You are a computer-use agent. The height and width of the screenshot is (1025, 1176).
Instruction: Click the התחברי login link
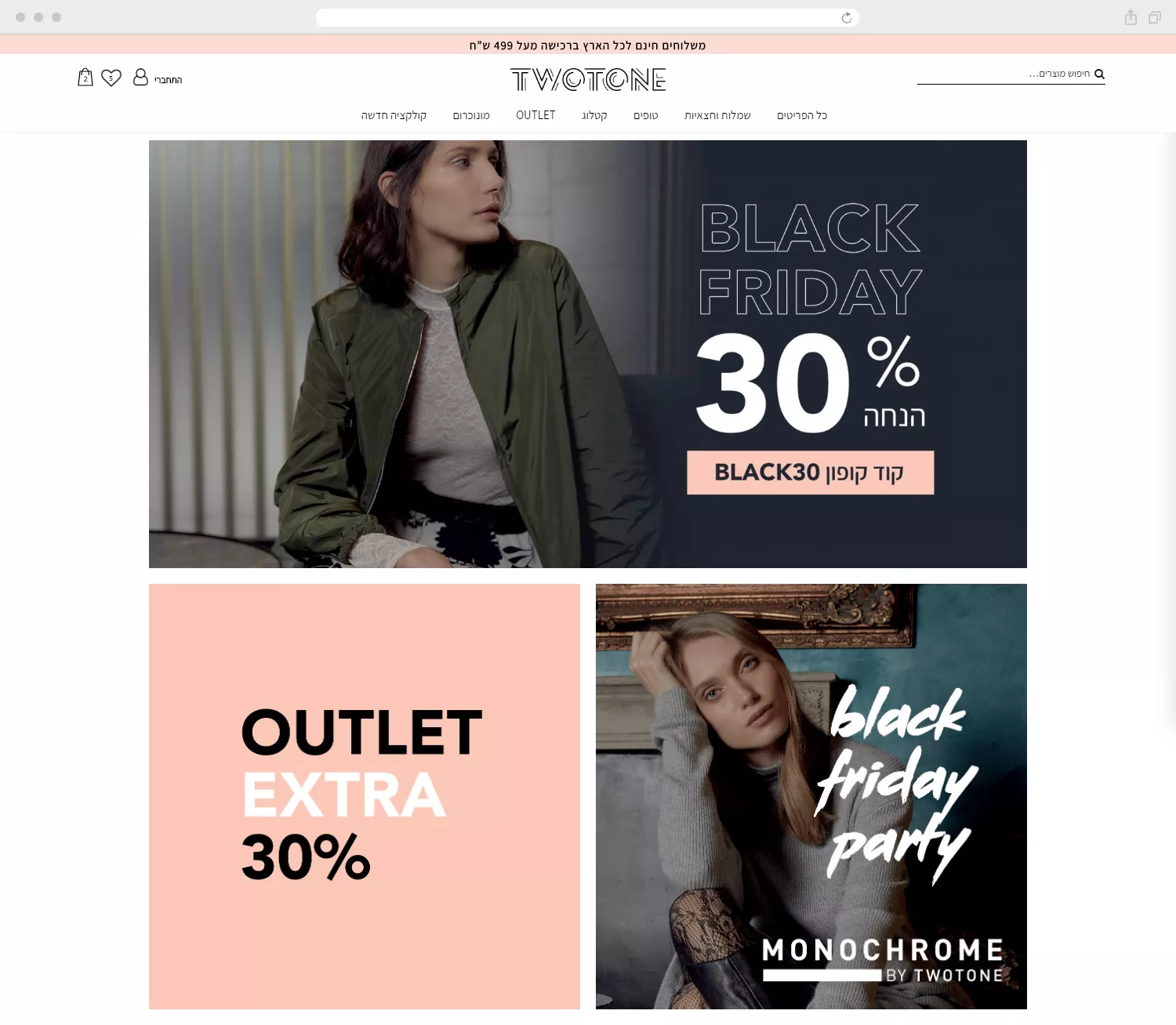[x=168, y=80]
